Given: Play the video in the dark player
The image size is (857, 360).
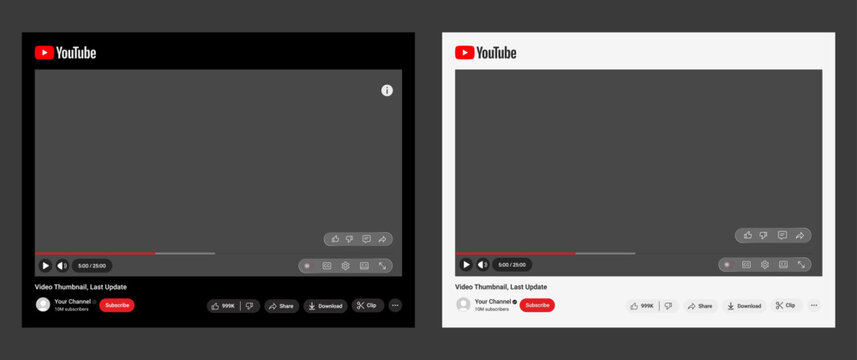Looking at the screenshot, I should click(x=45, y=266).
